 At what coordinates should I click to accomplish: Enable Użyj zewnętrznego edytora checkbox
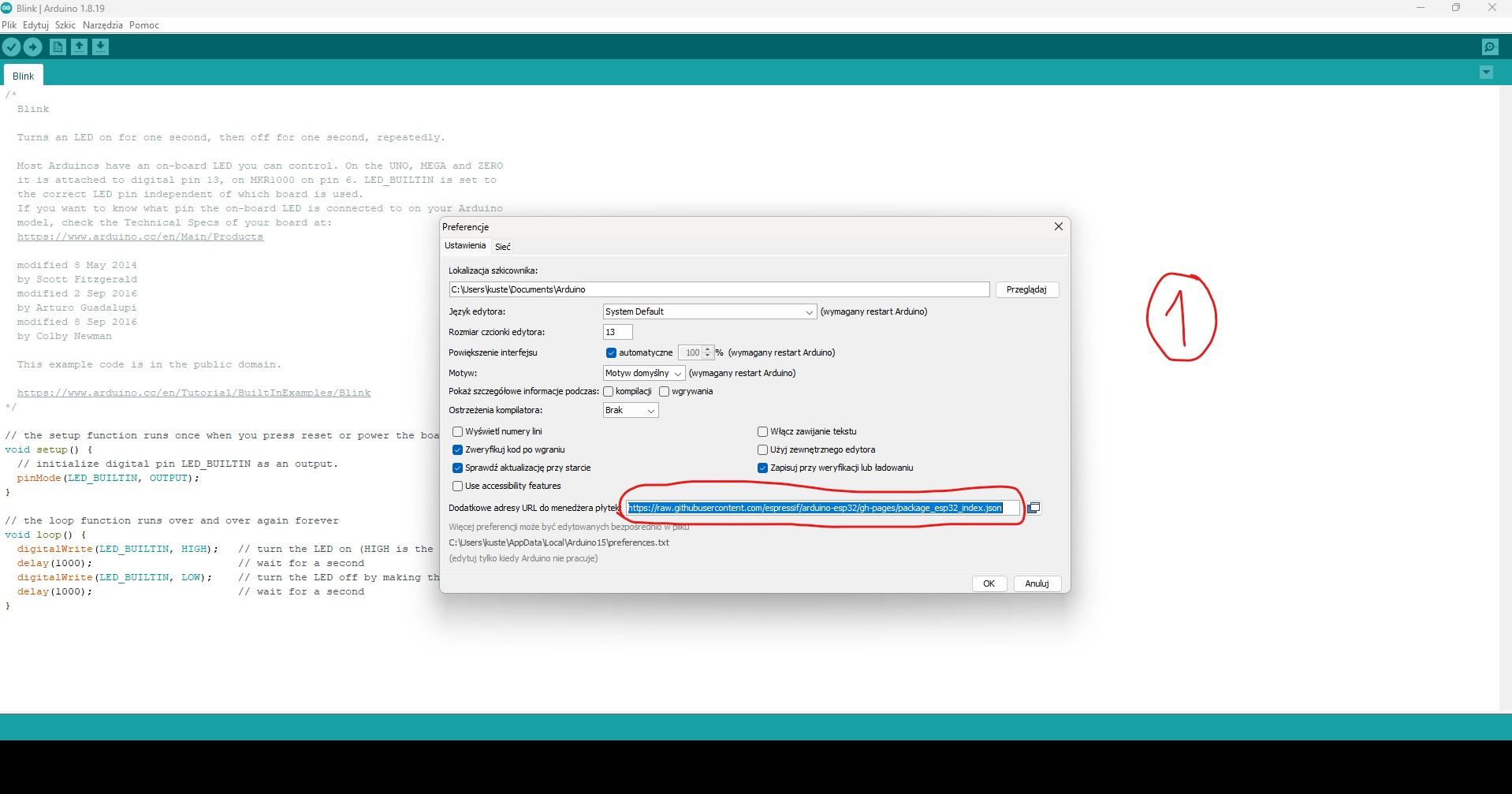[x=762, y=449]
